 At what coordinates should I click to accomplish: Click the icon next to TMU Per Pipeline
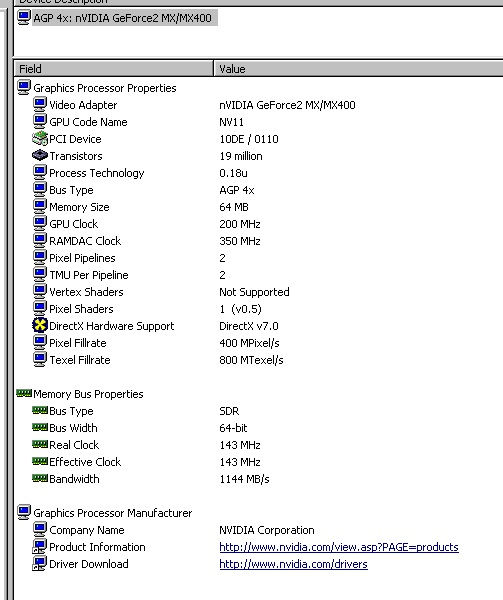tap(40, 274)
